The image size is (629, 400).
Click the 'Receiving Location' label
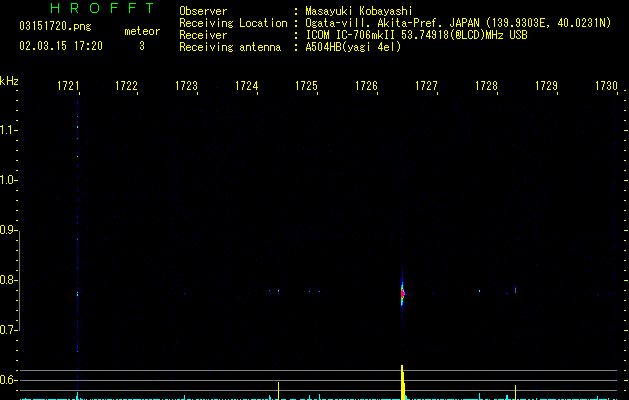[x=233, y=23]
